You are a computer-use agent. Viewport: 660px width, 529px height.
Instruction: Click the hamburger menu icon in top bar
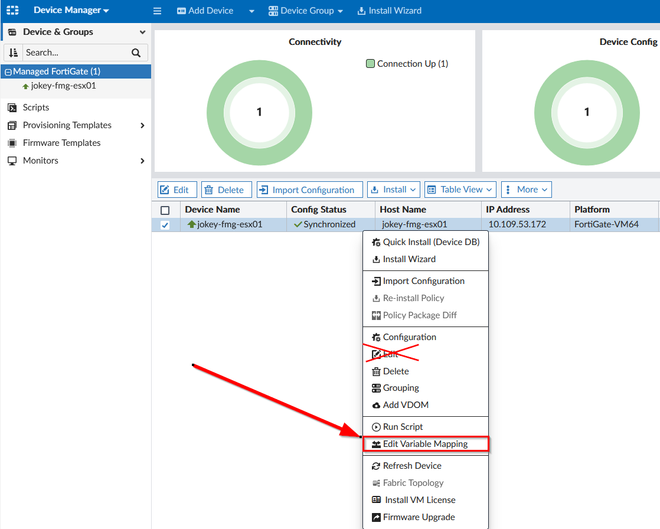pos(157,11)
